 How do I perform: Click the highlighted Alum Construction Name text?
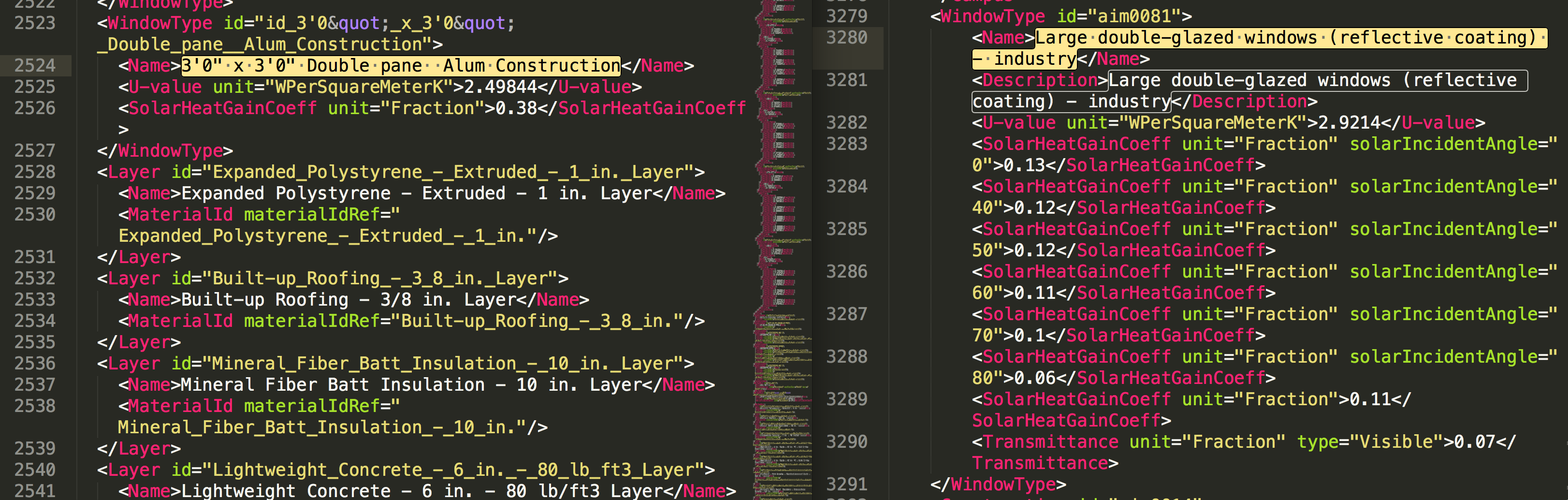[399, 65]
